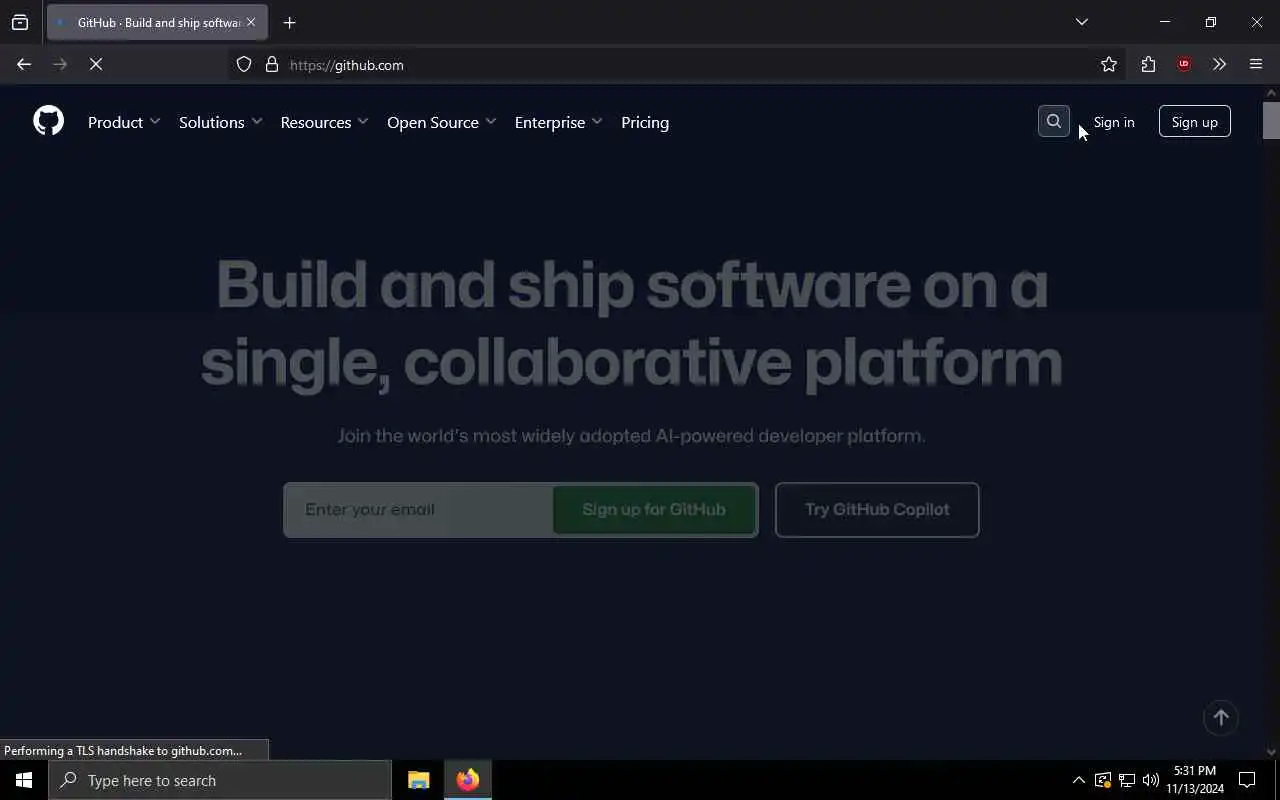Open network status tray icon
This screenshot has width=1280, height=800.
pos(1127,780)
